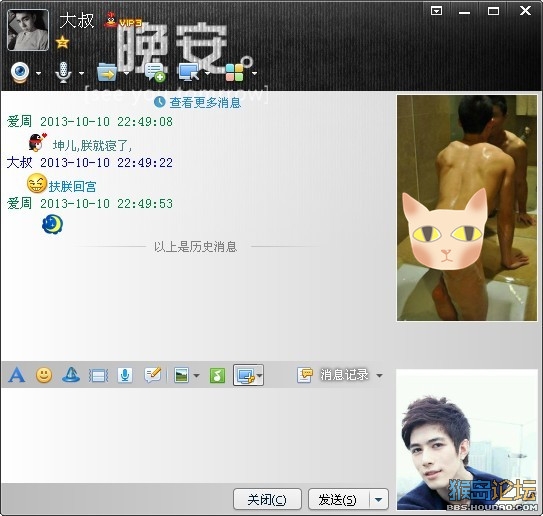This screenshot has height=516, width=543.
Task: Click the 关闭(C) button
Action: [x=267, y=499]
